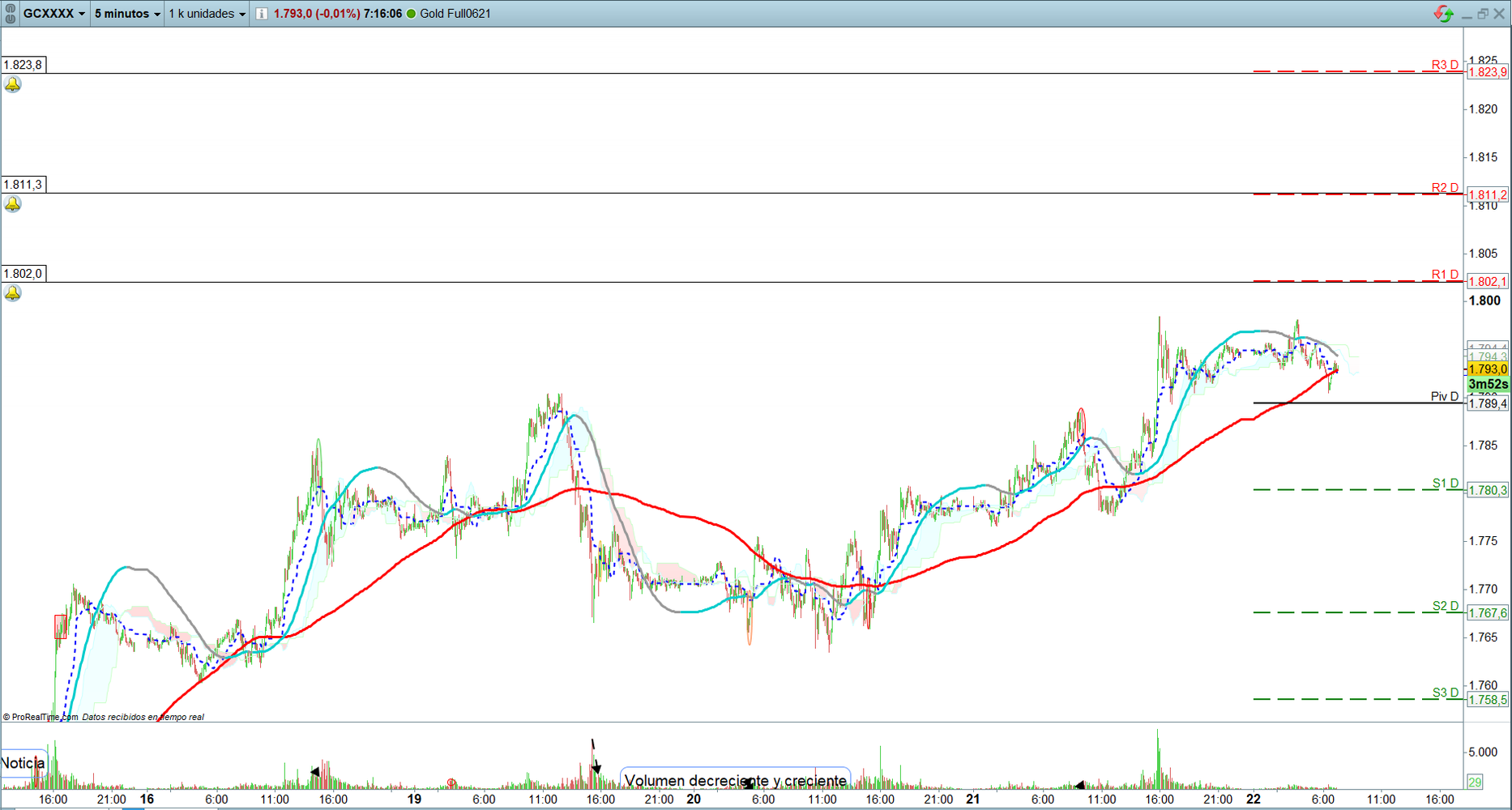Image resolution: width=1512 pixels, height=810 pixels.
Task: Click the Gold Full0621 instrument name
Action: (x=455, y=14)
